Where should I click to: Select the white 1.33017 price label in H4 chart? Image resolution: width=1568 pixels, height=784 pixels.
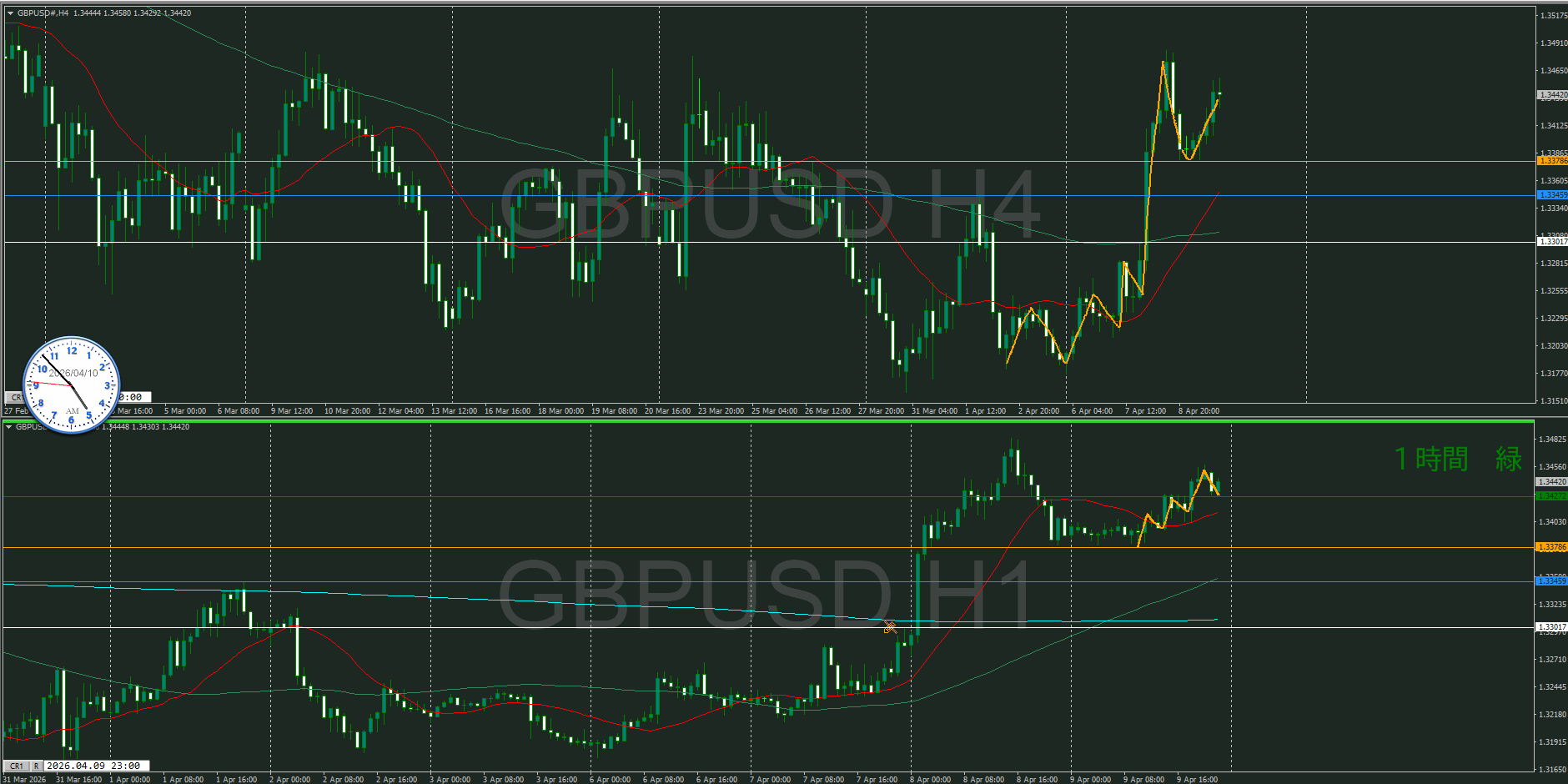pos(1552,242)
